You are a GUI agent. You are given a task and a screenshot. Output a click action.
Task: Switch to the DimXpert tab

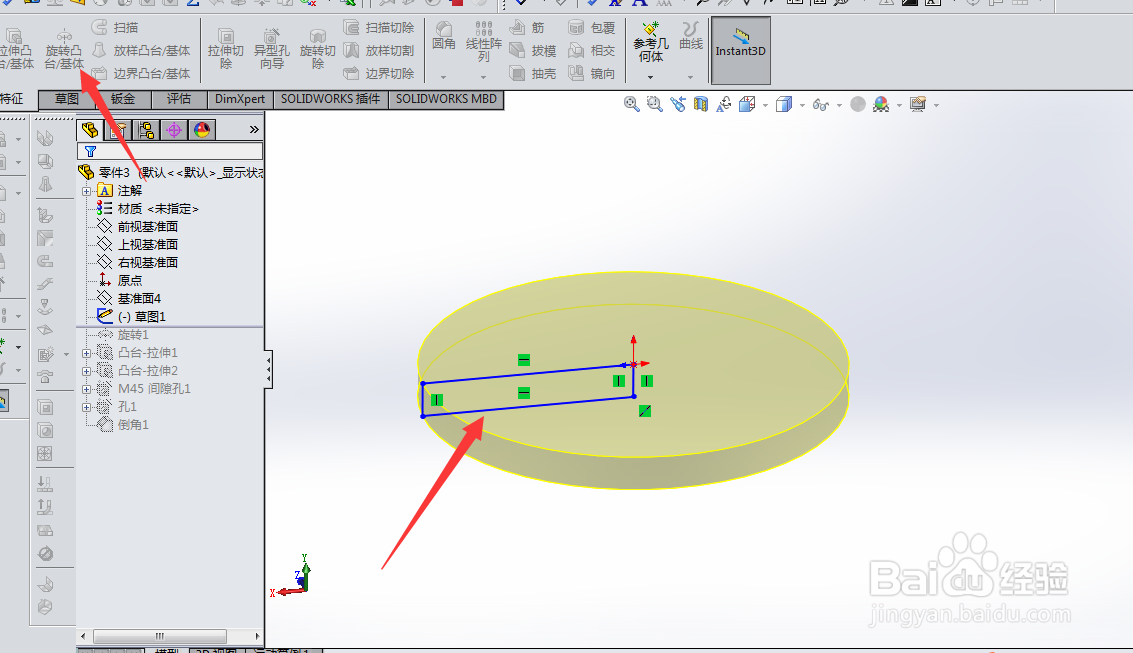(240, 99)
